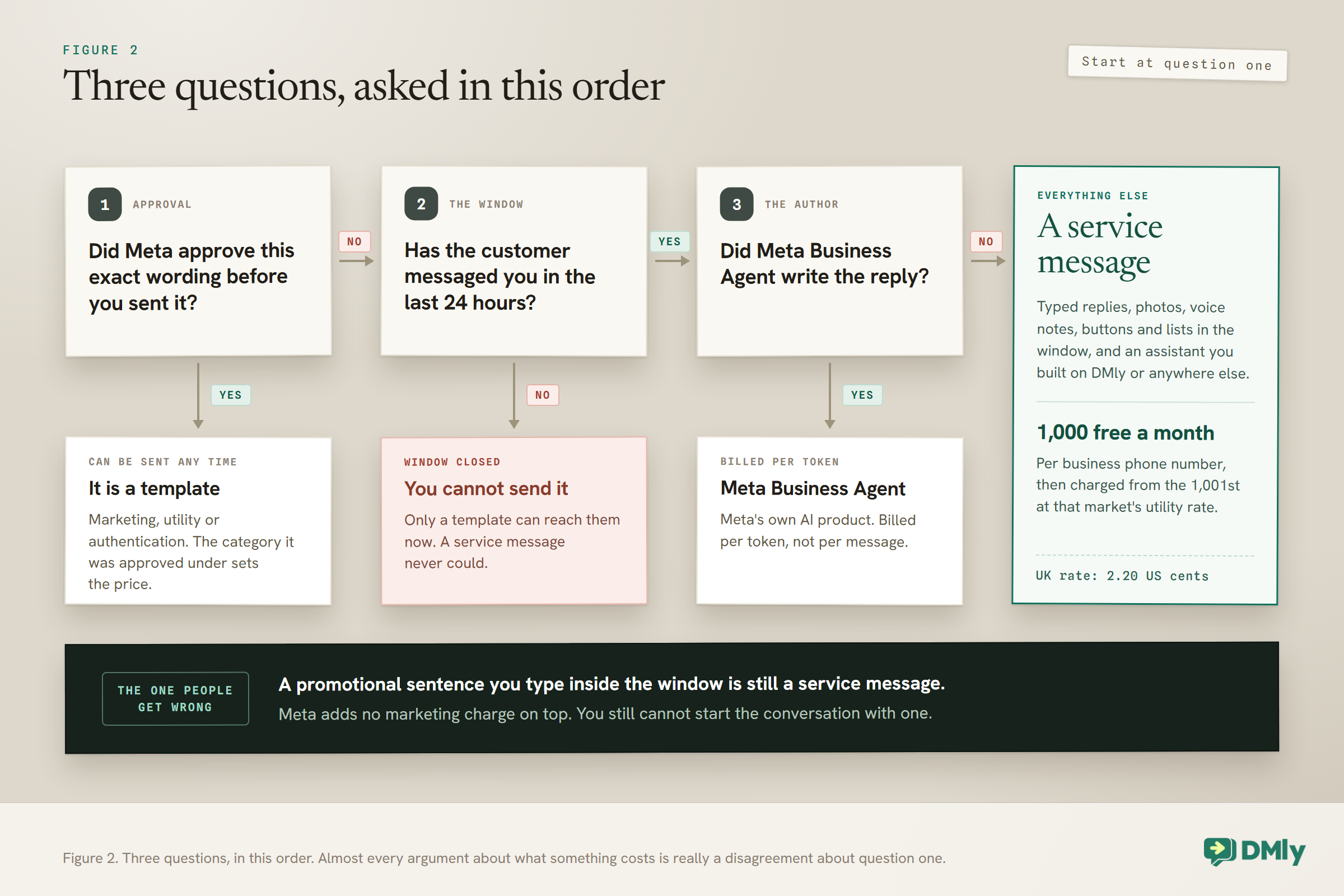
Task: Click 'A promotional sentence you type' banner headline
Action: click(612, 684)
